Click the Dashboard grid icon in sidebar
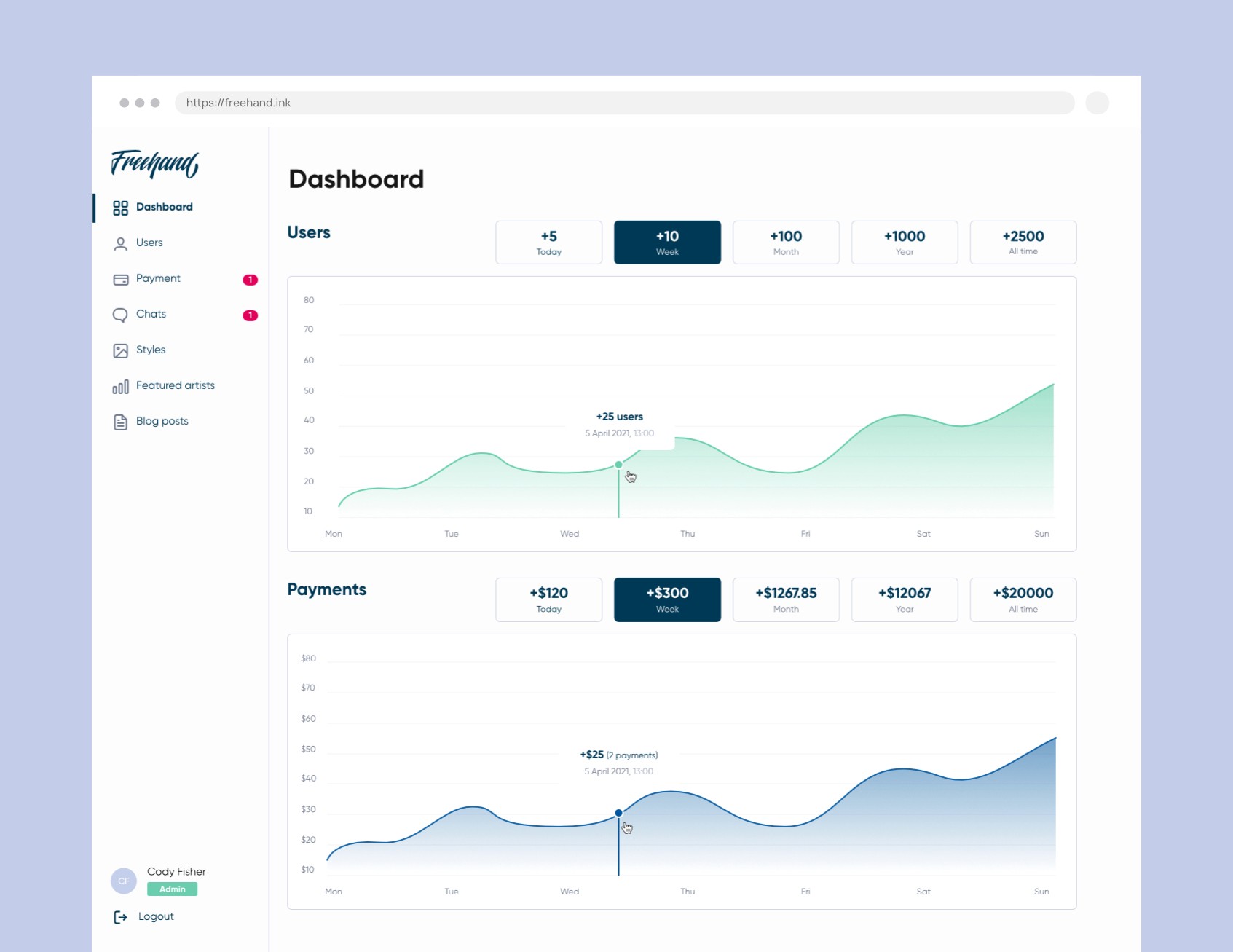The height and width of the screenshot is (952, 1233). [x=120, y=208]
